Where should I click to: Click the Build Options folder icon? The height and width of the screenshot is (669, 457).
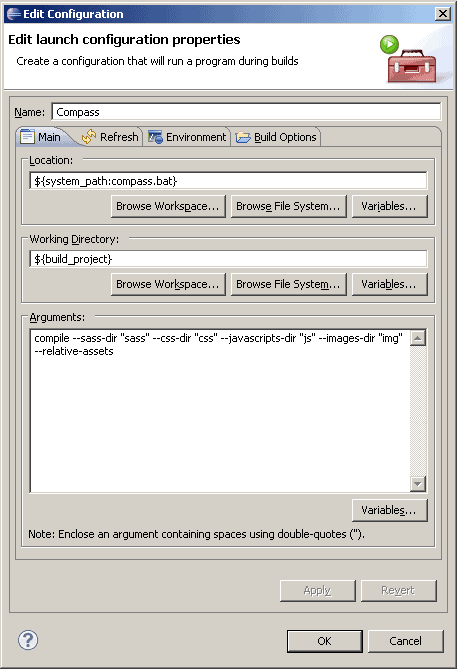(243, 137)
